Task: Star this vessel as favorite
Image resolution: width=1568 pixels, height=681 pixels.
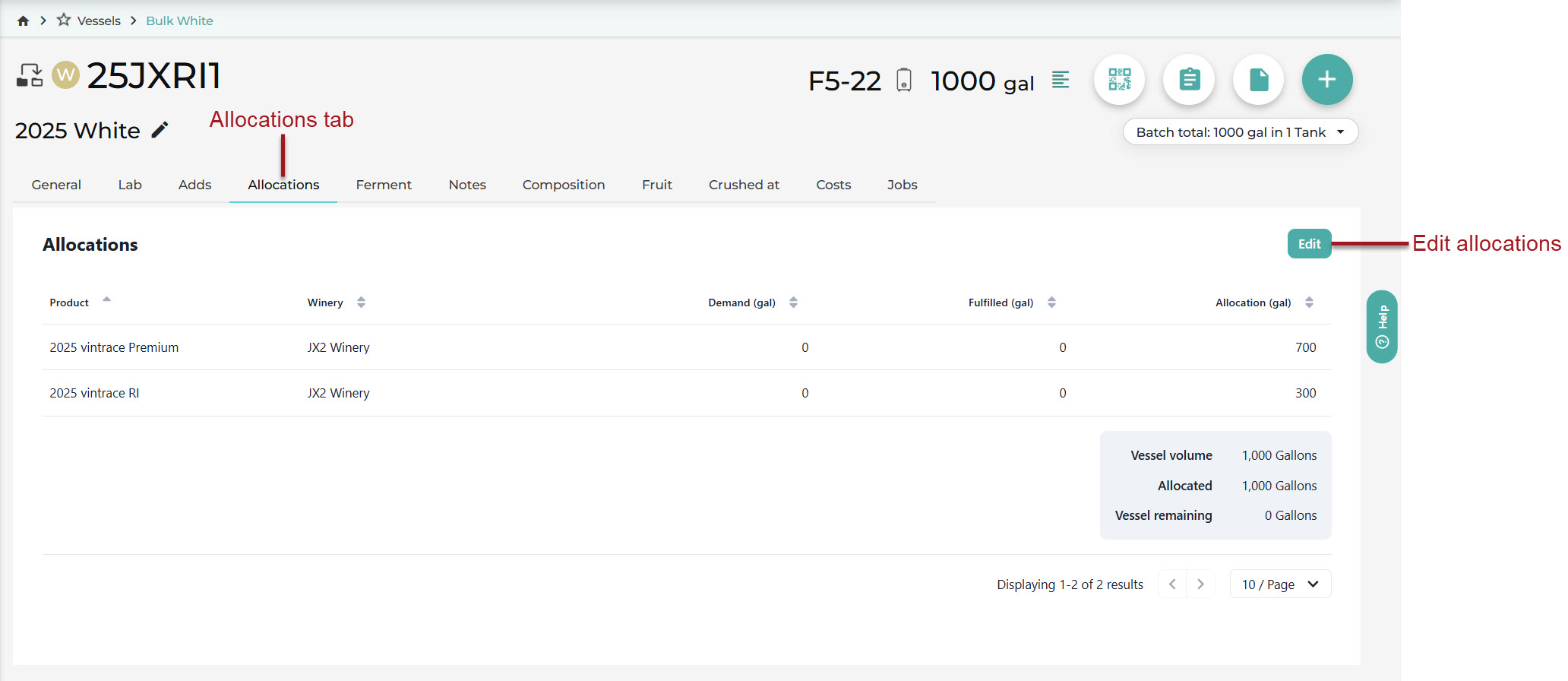Action: pos(64,20)
